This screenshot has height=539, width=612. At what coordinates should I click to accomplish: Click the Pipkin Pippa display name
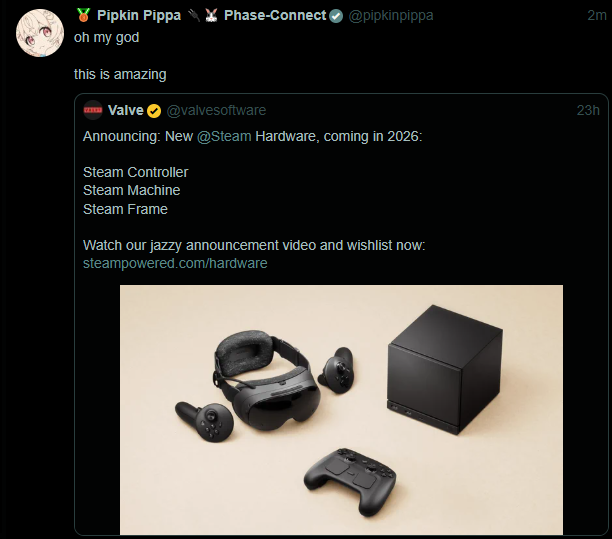(137, 15)
